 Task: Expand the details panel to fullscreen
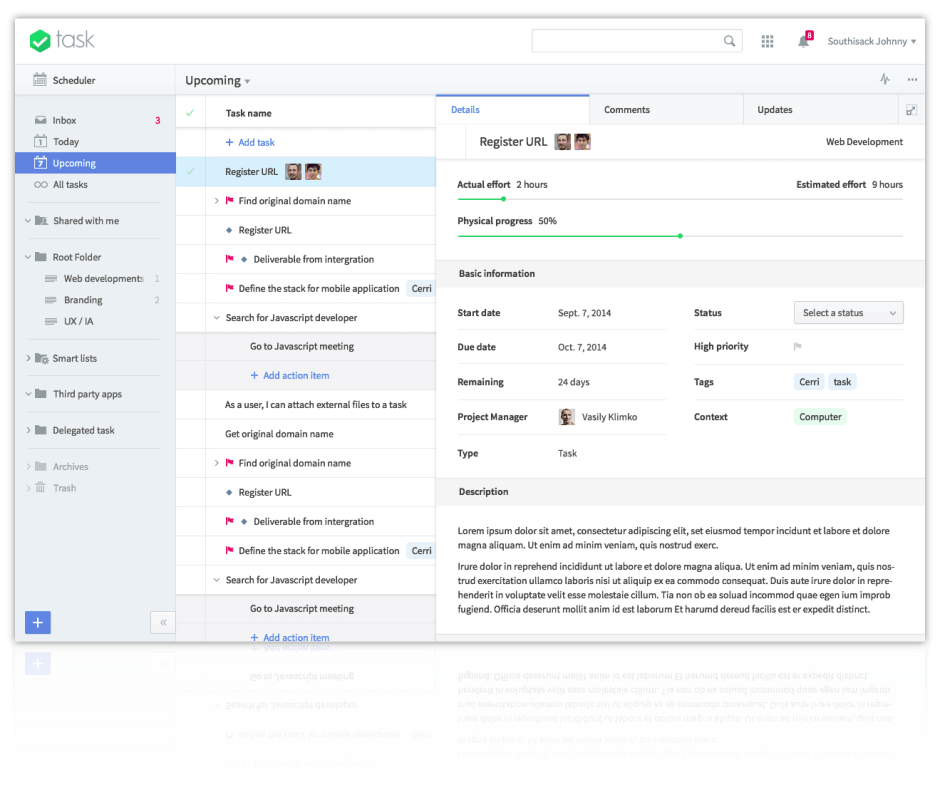911,110
